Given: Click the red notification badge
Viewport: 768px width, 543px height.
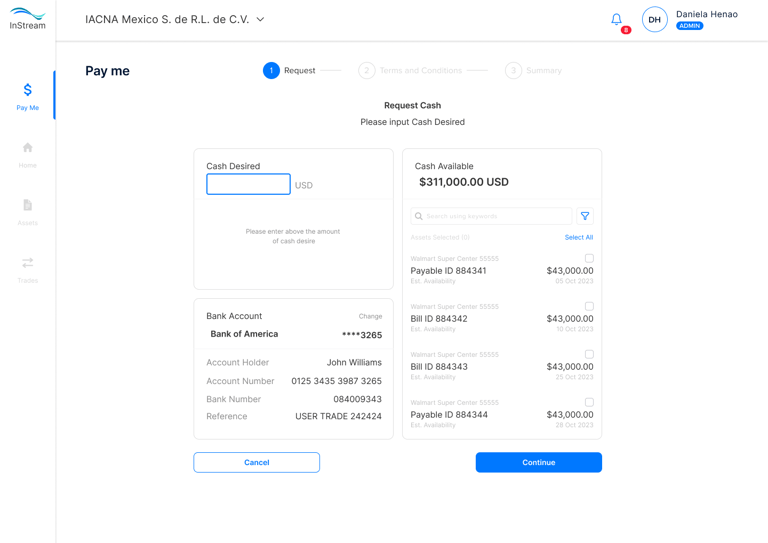Looking at the screenshot, I should tap(625, 30).
